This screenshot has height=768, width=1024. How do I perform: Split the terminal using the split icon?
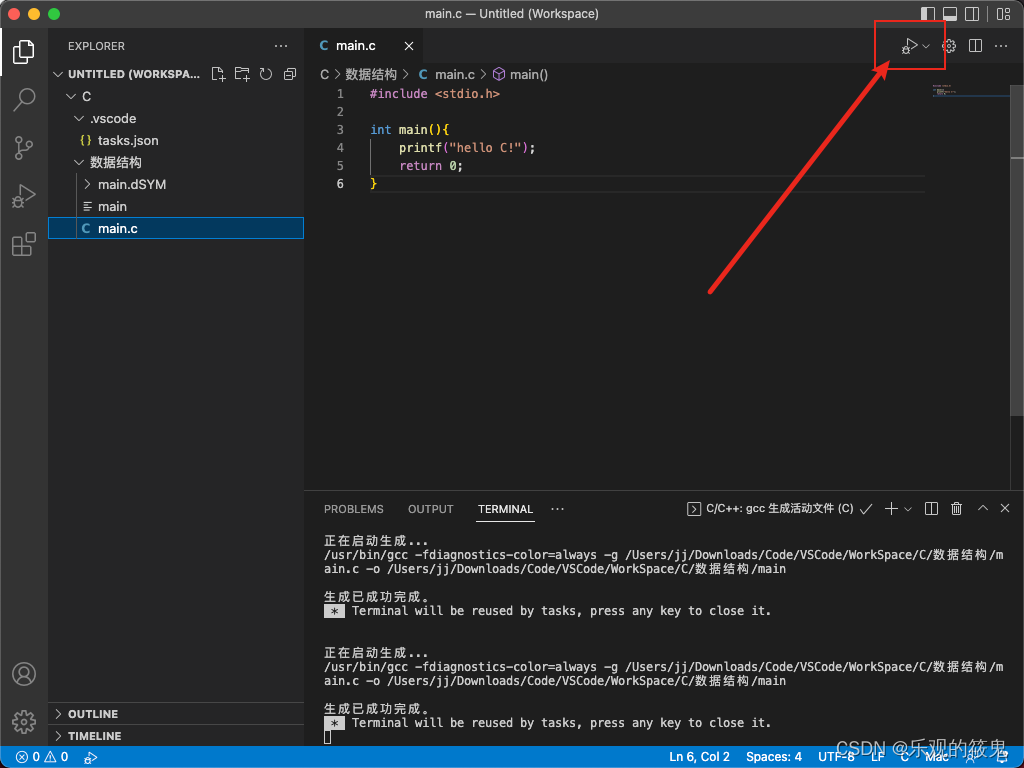[930, 508]
